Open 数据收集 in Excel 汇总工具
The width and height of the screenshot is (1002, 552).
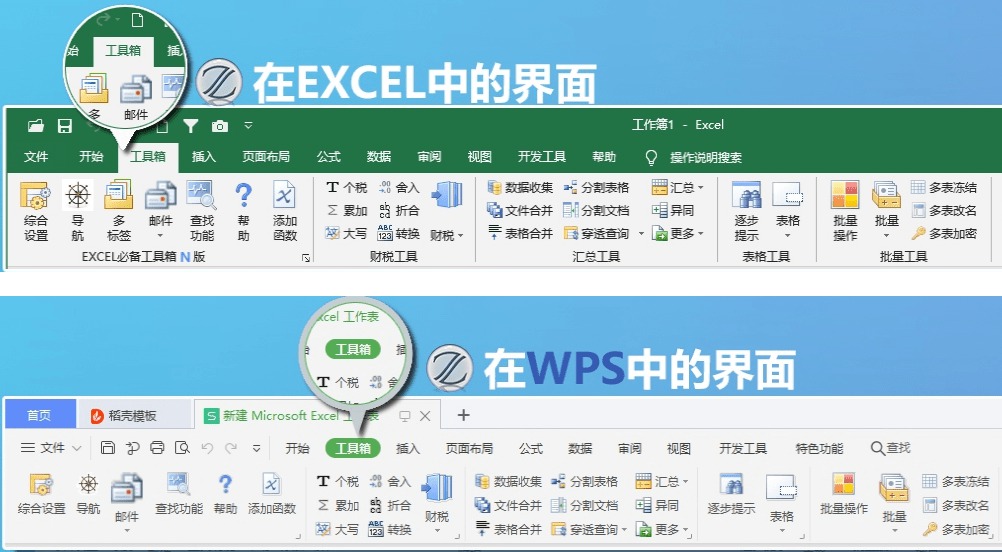(x=520, y=187)
